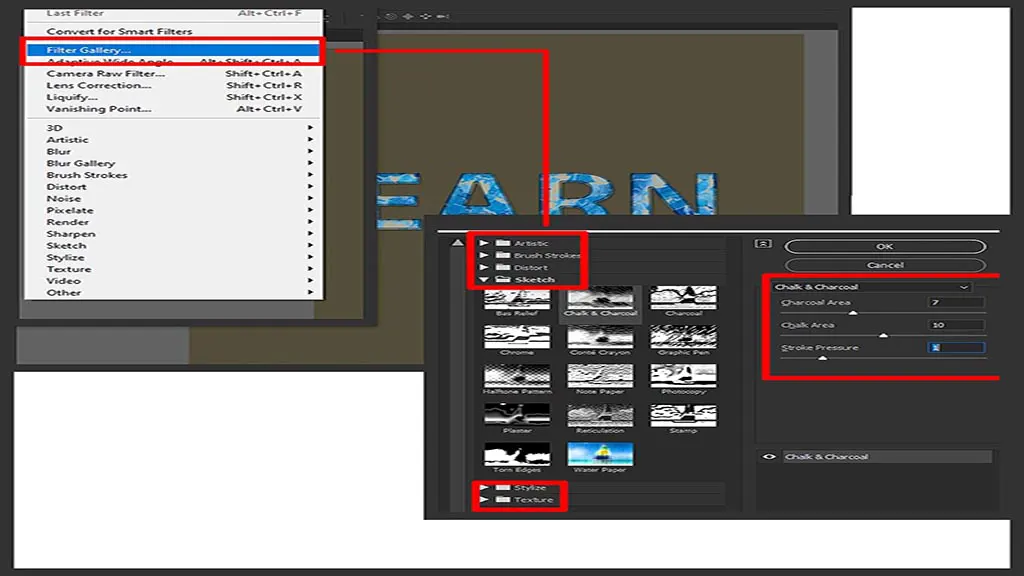The height and width of the screenshot is (576, 1024).
Task: Expand the Stylize filter folder
Action: click(484, 487)
